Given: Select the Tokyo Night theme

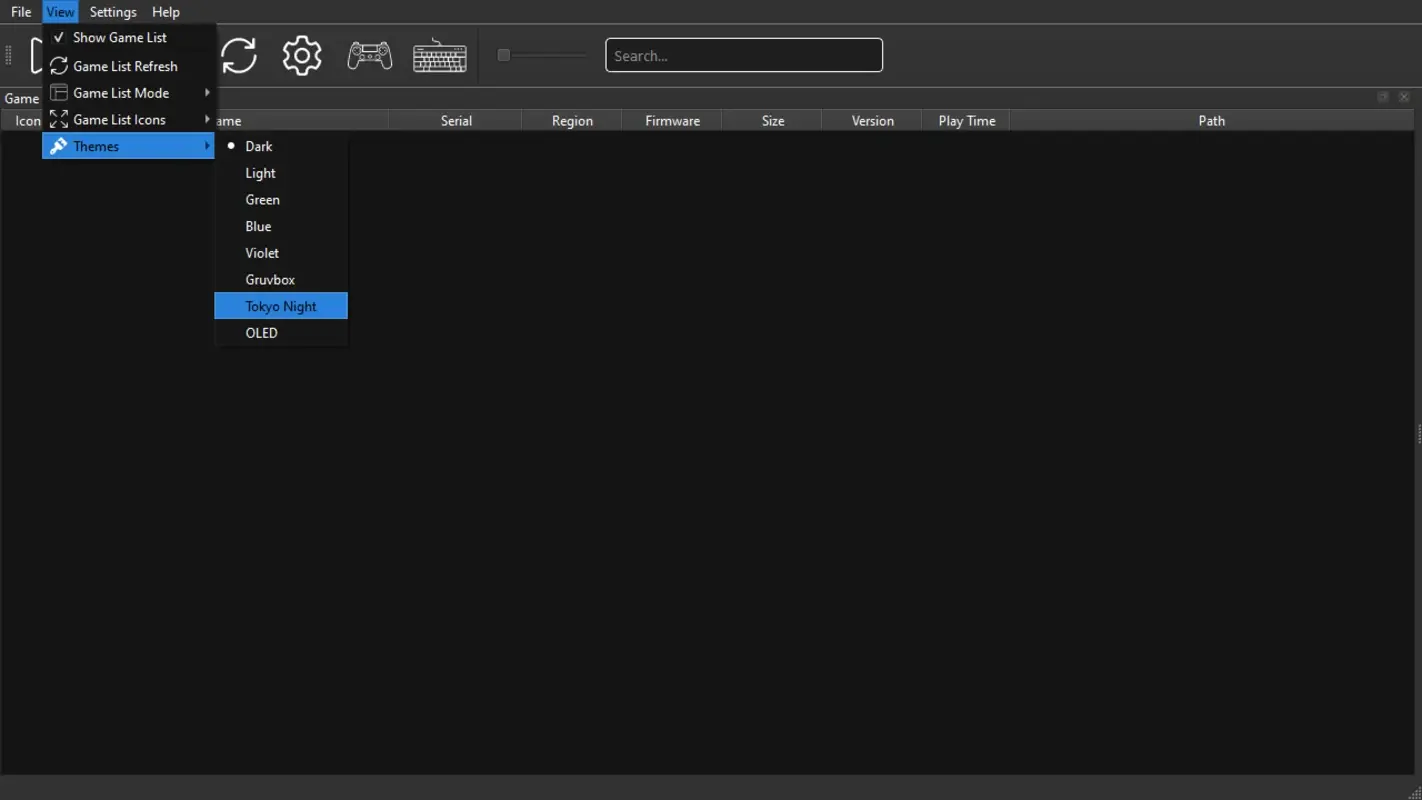Looking at the screenshot, I should point(281,305).
